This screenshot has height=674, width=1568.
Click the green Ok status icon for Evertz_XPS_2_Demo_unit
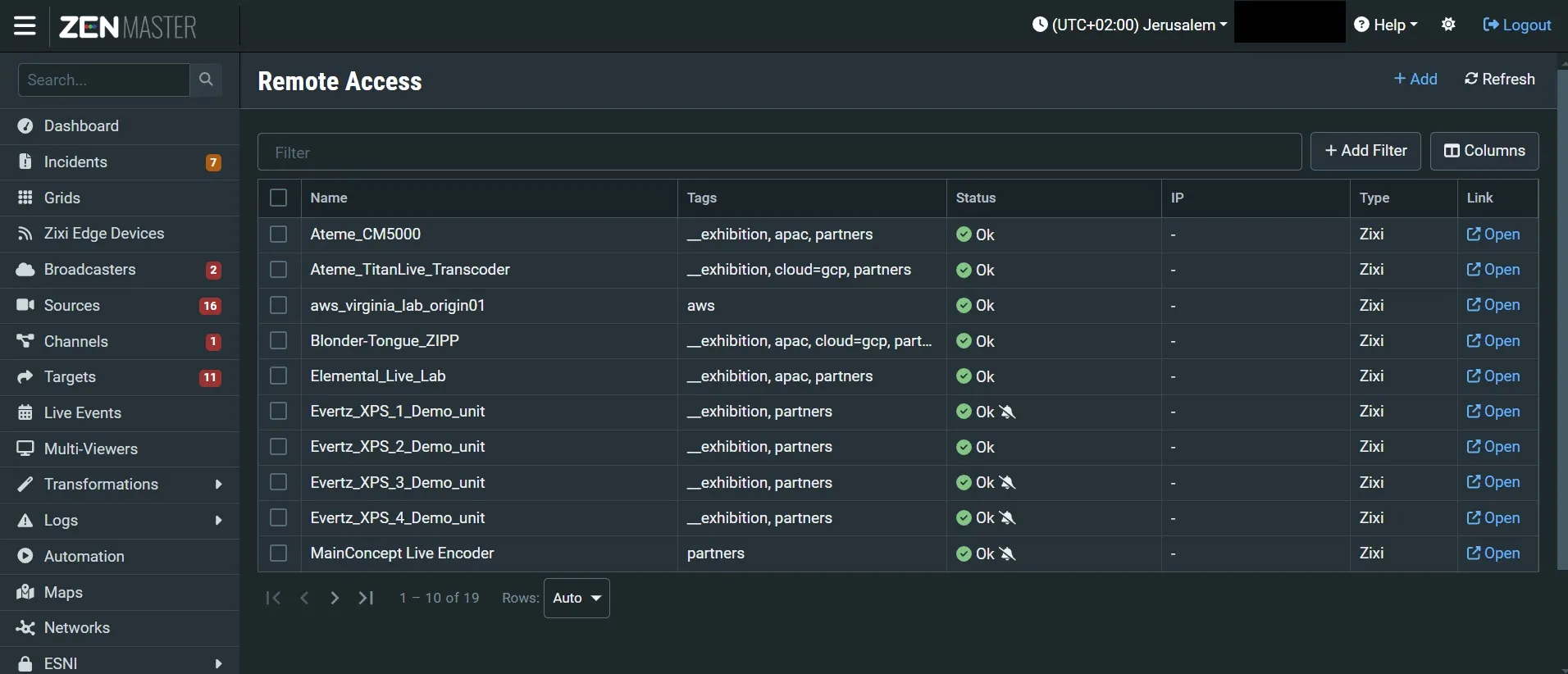[964, 448]
